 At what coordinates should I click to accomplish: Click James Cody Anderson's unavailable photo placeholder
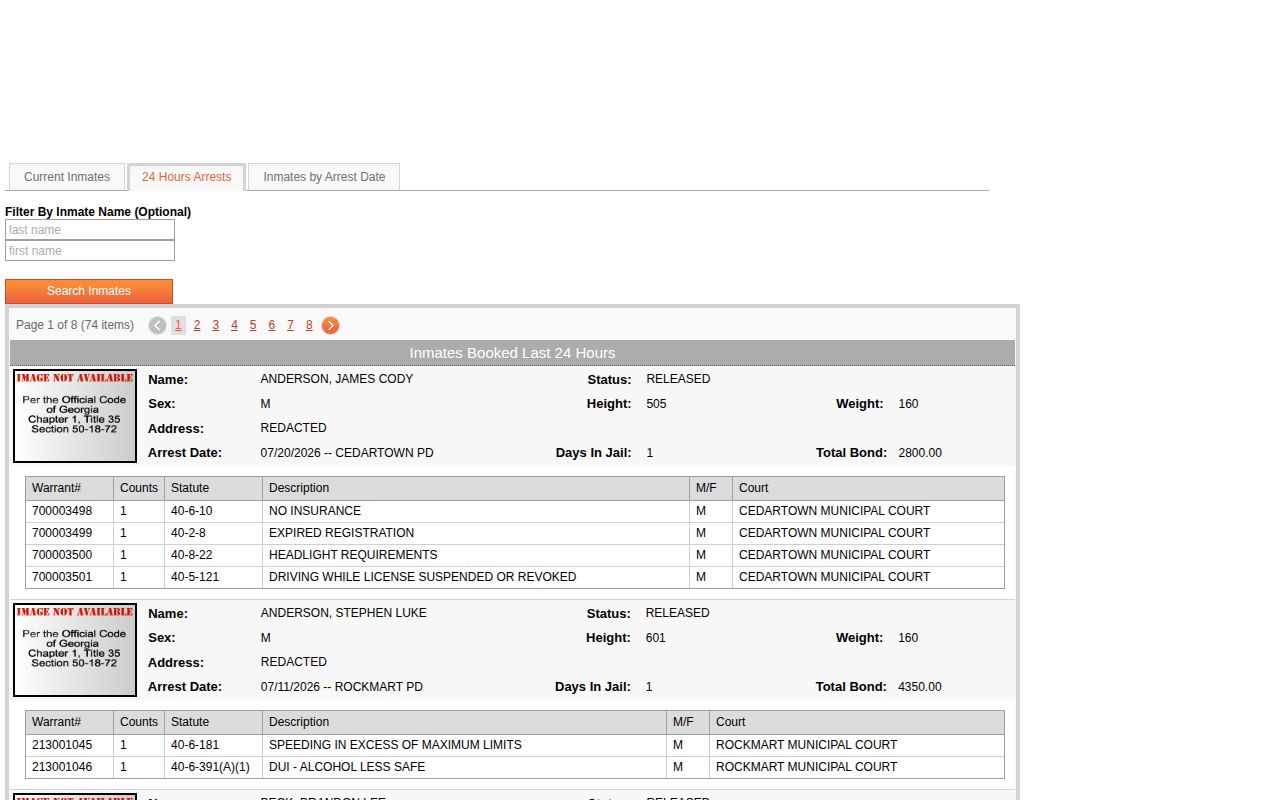[75, 416]
